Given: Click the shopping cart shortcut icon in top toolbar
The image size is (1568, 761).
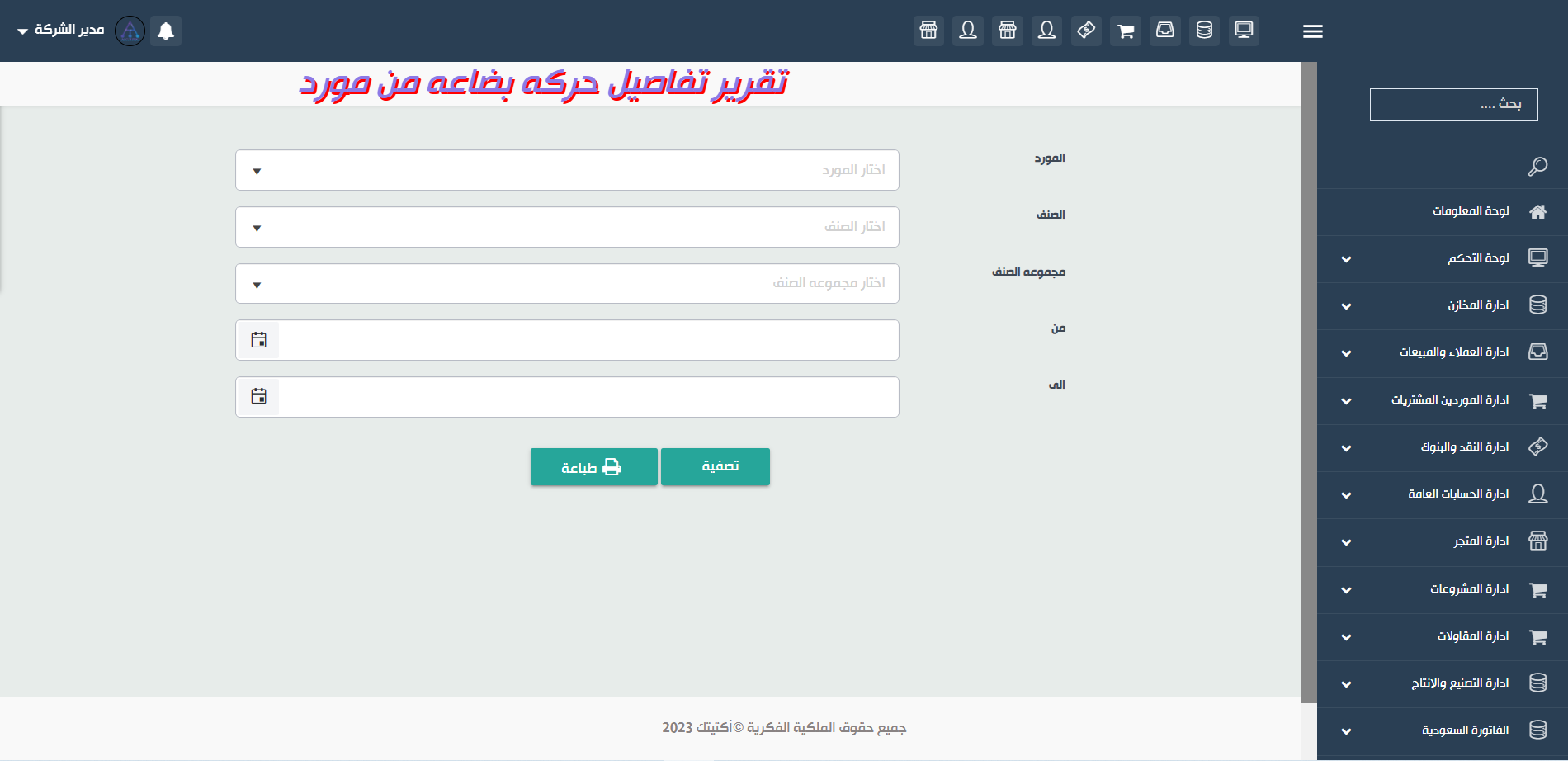Looking at the screenshot, I should click(1126, 31).
